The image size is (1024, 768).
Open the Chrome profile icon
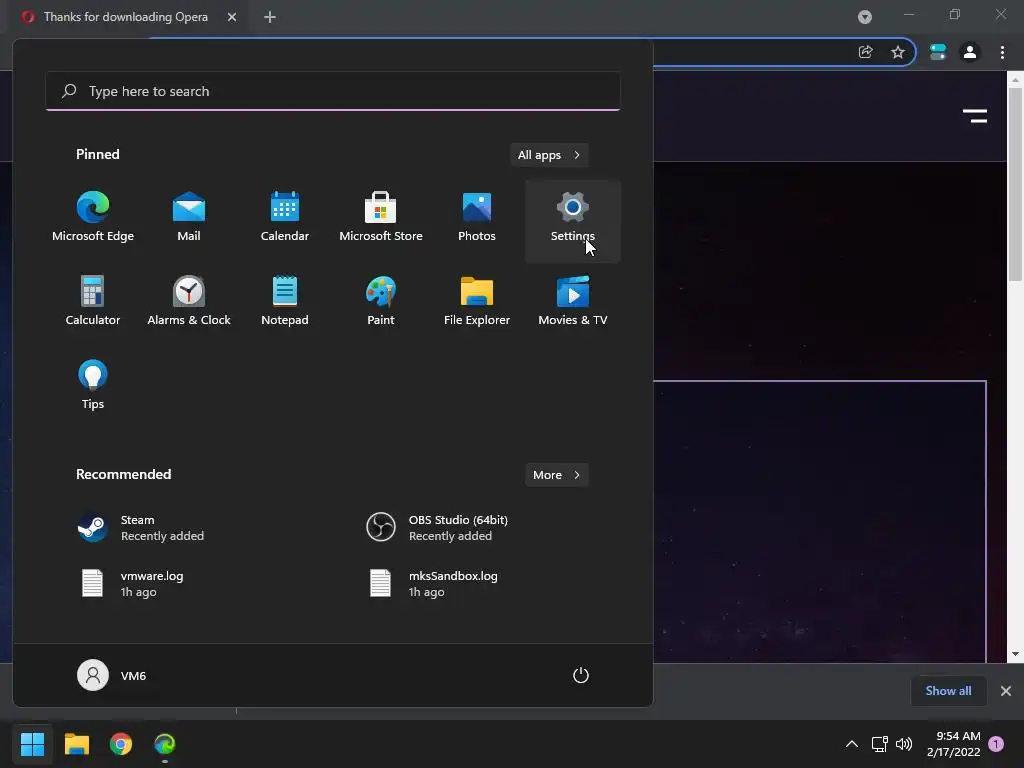click(970, 52)
